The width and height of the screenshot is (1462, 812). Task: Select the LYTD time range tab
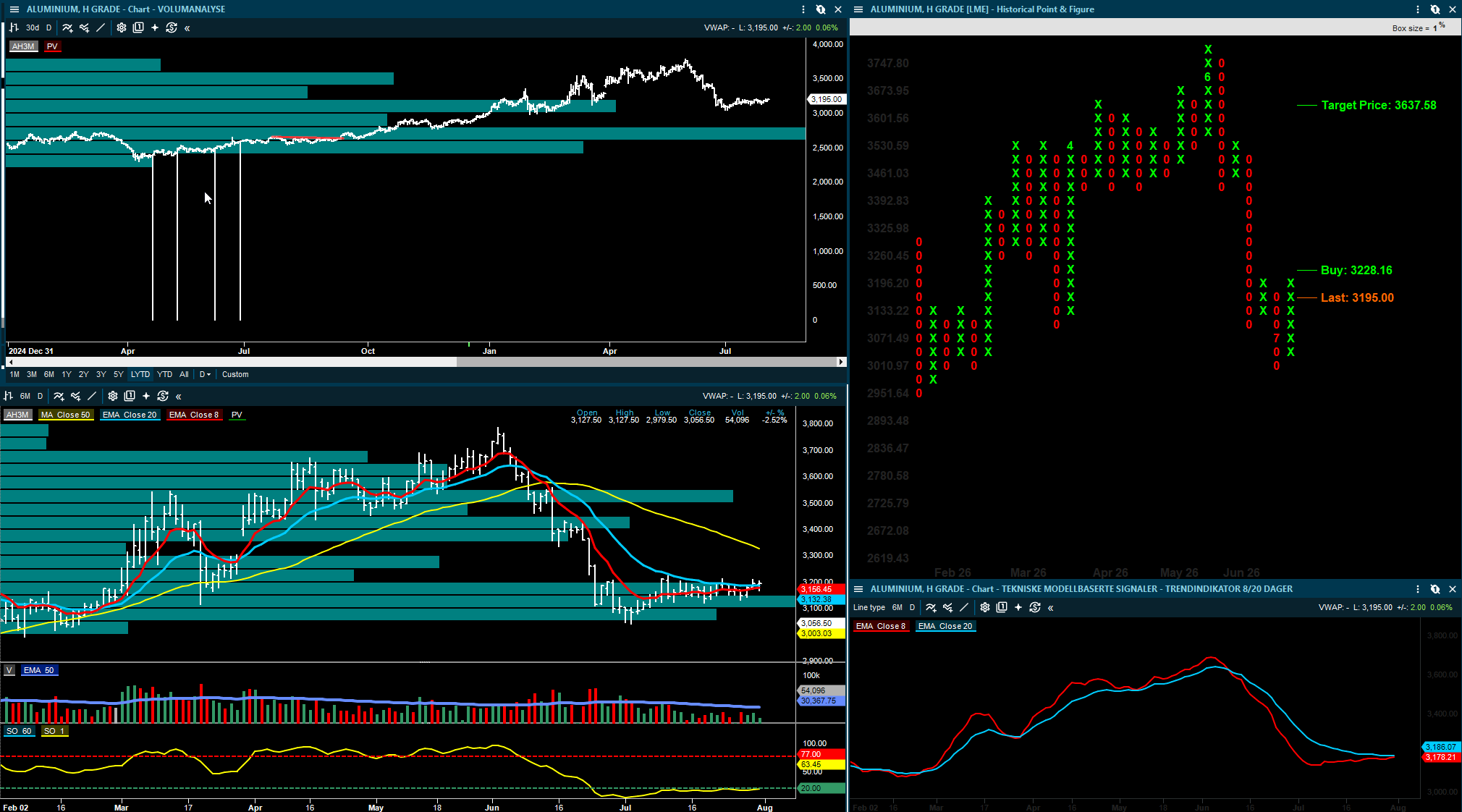click(x=140, y=374)
